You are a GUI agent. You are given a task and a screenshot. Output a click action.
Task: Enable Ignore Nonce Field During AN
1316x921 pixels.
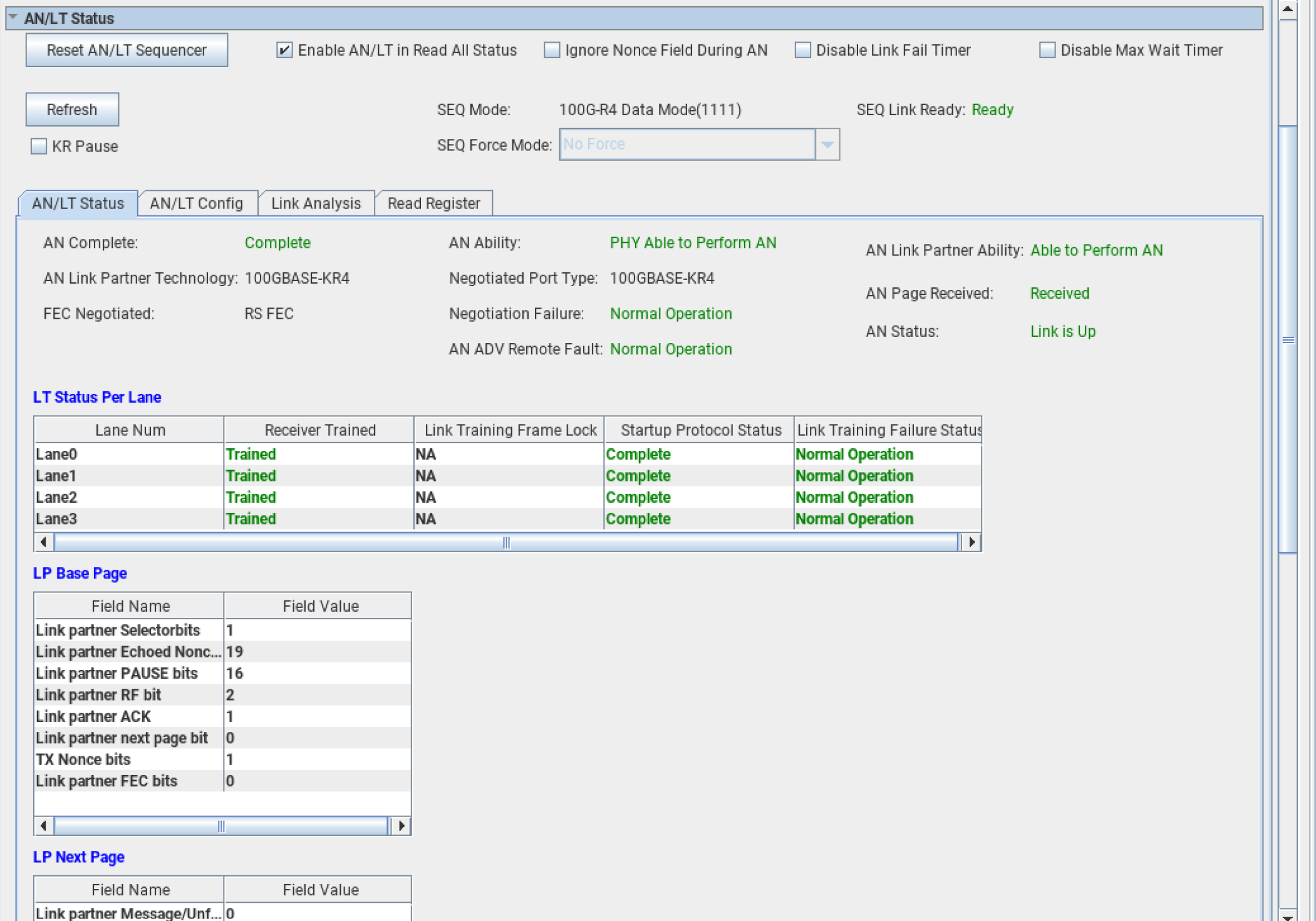coord(552,50)
